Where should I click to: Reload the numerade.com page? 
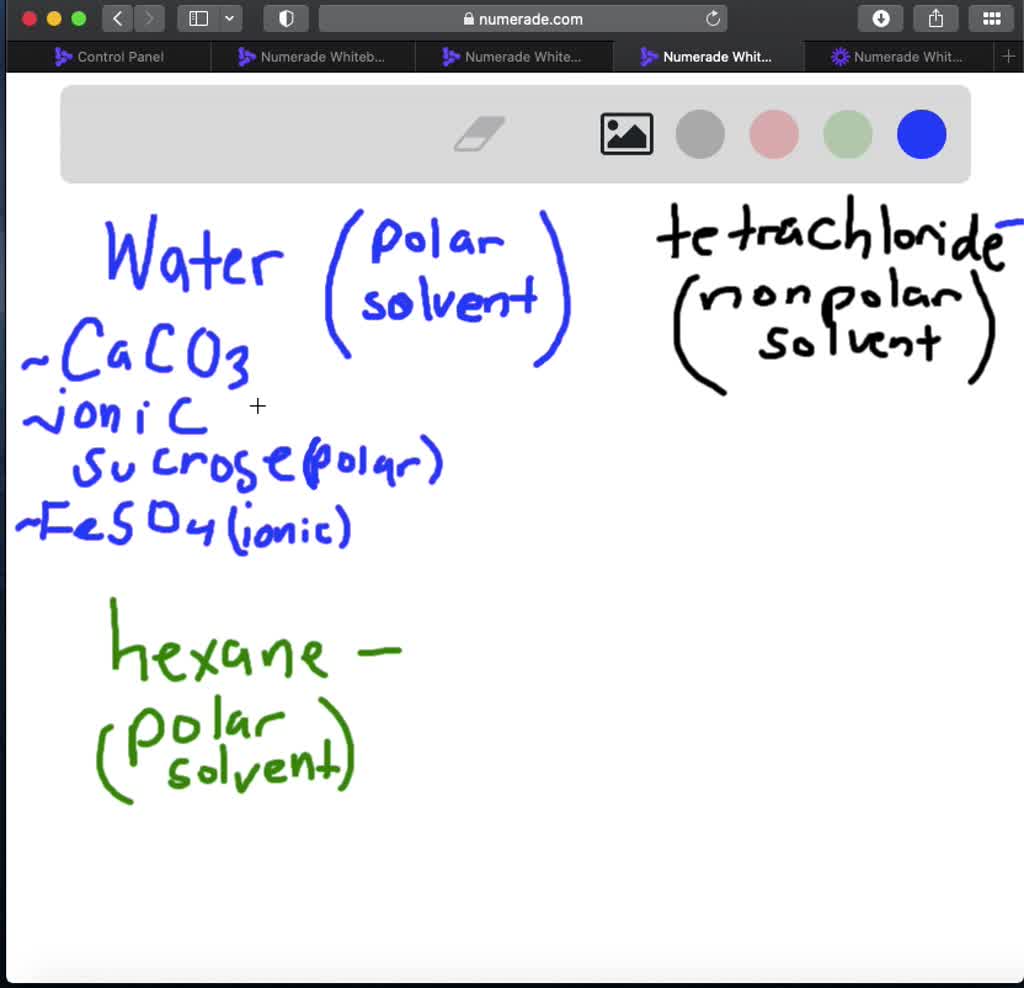[712, 18]
